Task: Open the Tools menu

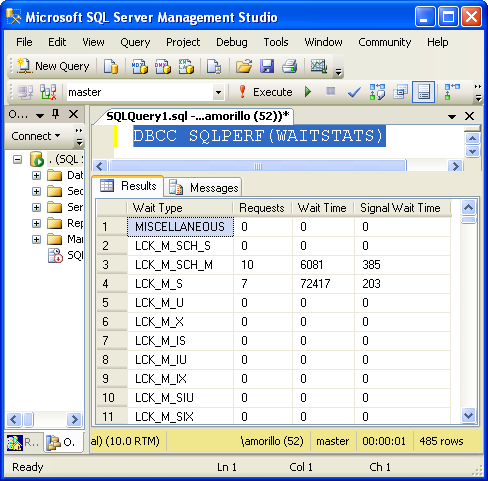Action: pyautogui.click(x=276, y=42)
